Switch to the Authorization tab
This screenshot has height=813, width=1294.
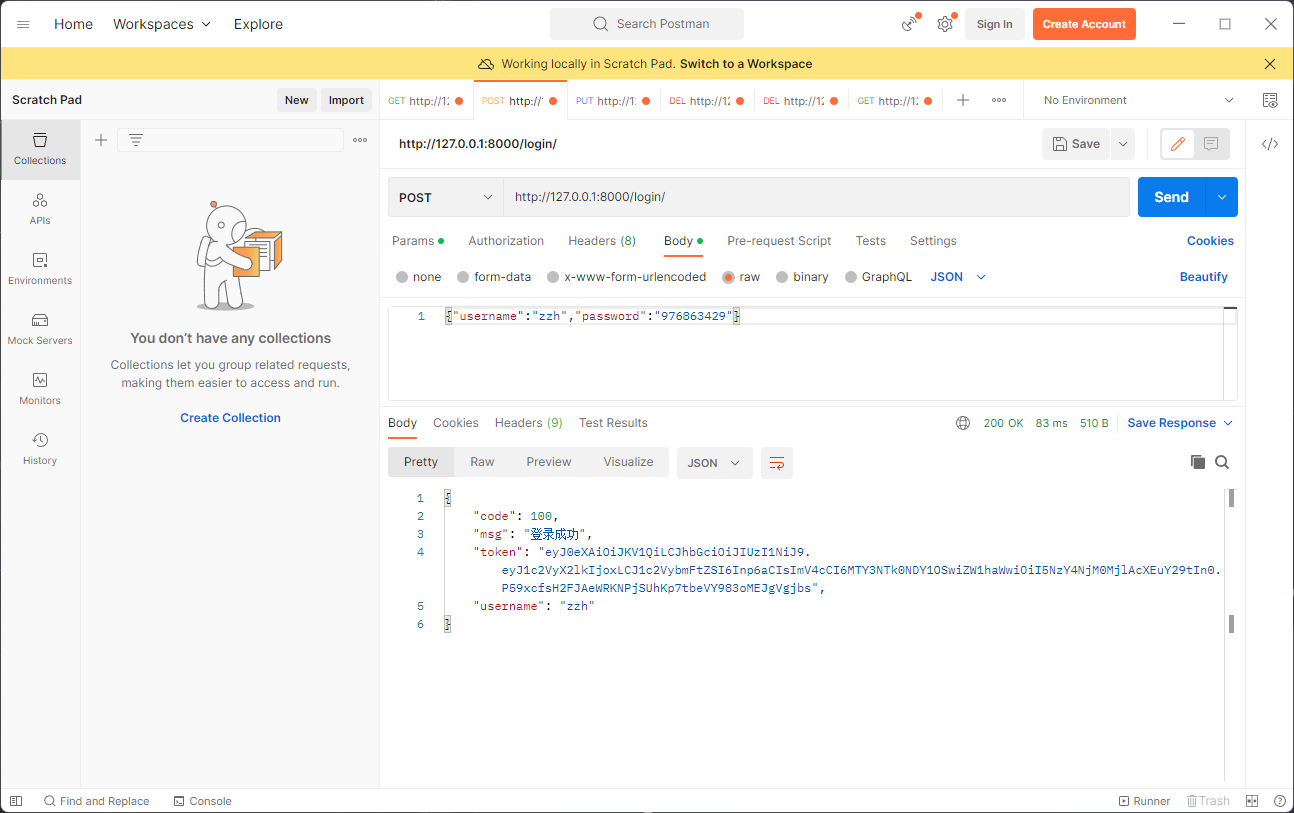tap(506, 241)
